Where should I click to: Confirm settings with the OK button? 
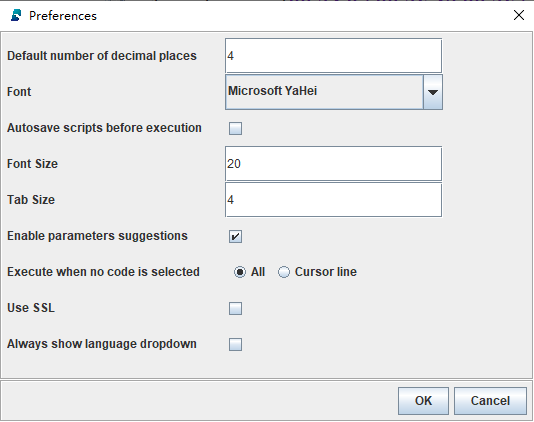click(423, 401)
